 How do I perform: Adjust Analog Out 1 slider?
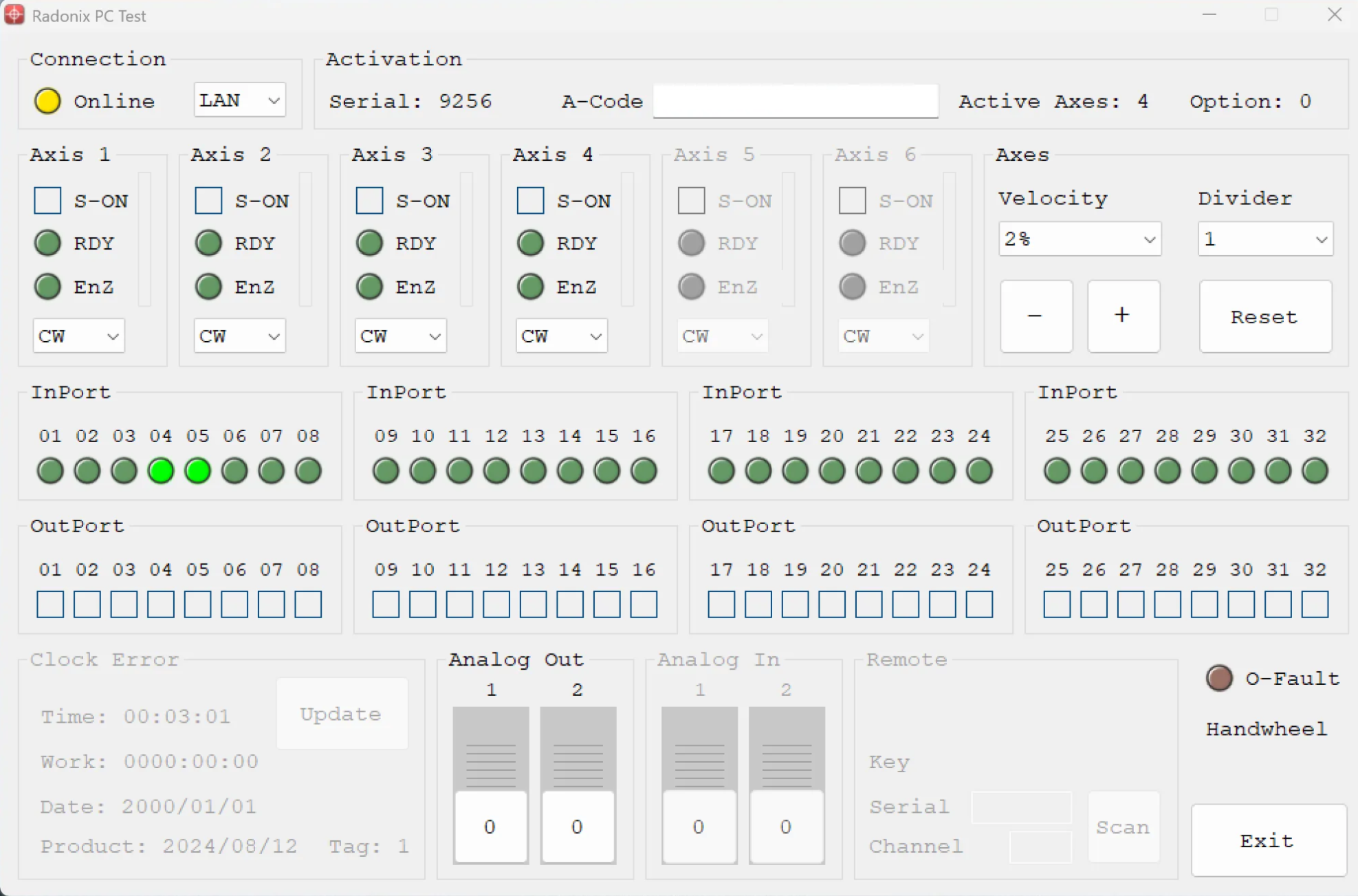pos(490,825)
